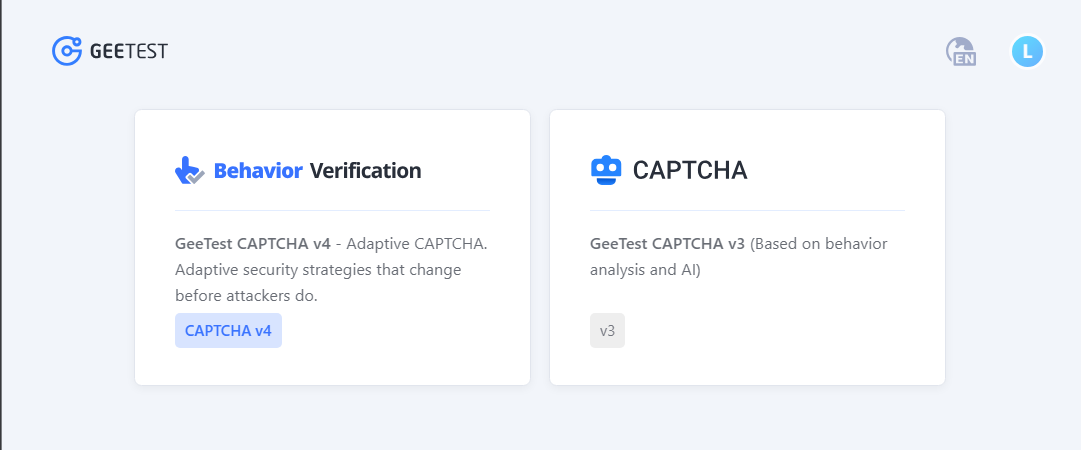Click the blue "Behavior" word in heading

coord(258,171)
